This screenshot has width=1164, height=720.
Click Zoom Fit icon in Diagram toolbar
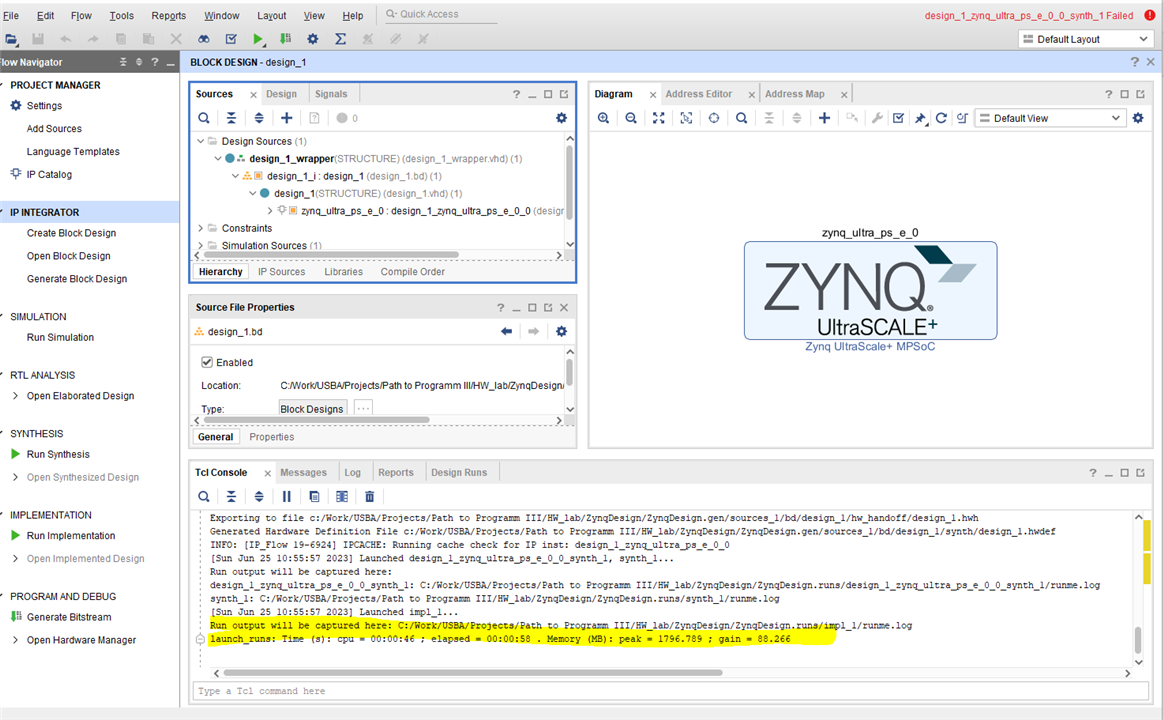[658, 118]
